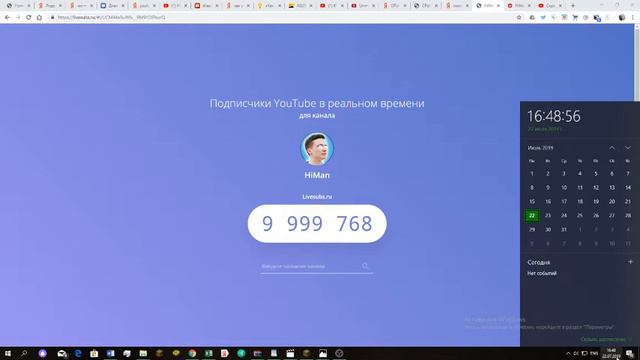Open Excel from the taskbar

tap(209, 353)
